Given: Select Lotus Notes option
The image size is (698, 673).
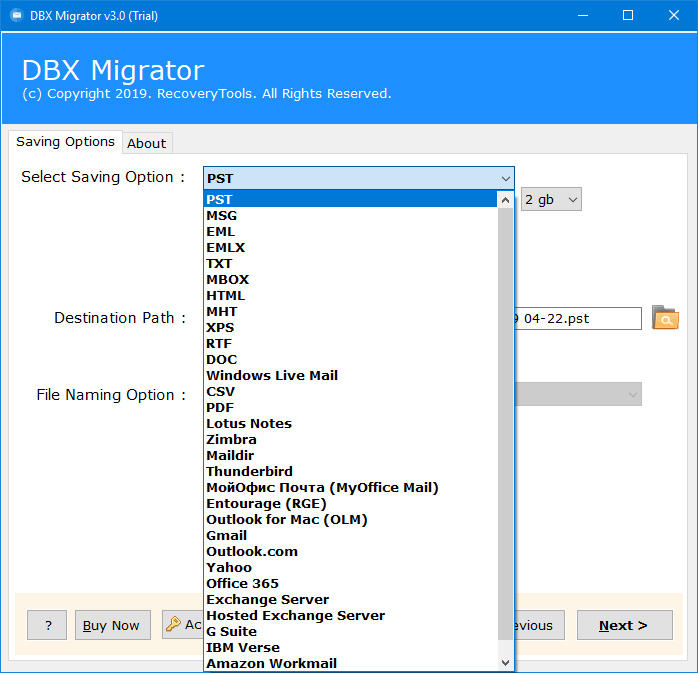Looking at the screenshot, I should [350, 424].
